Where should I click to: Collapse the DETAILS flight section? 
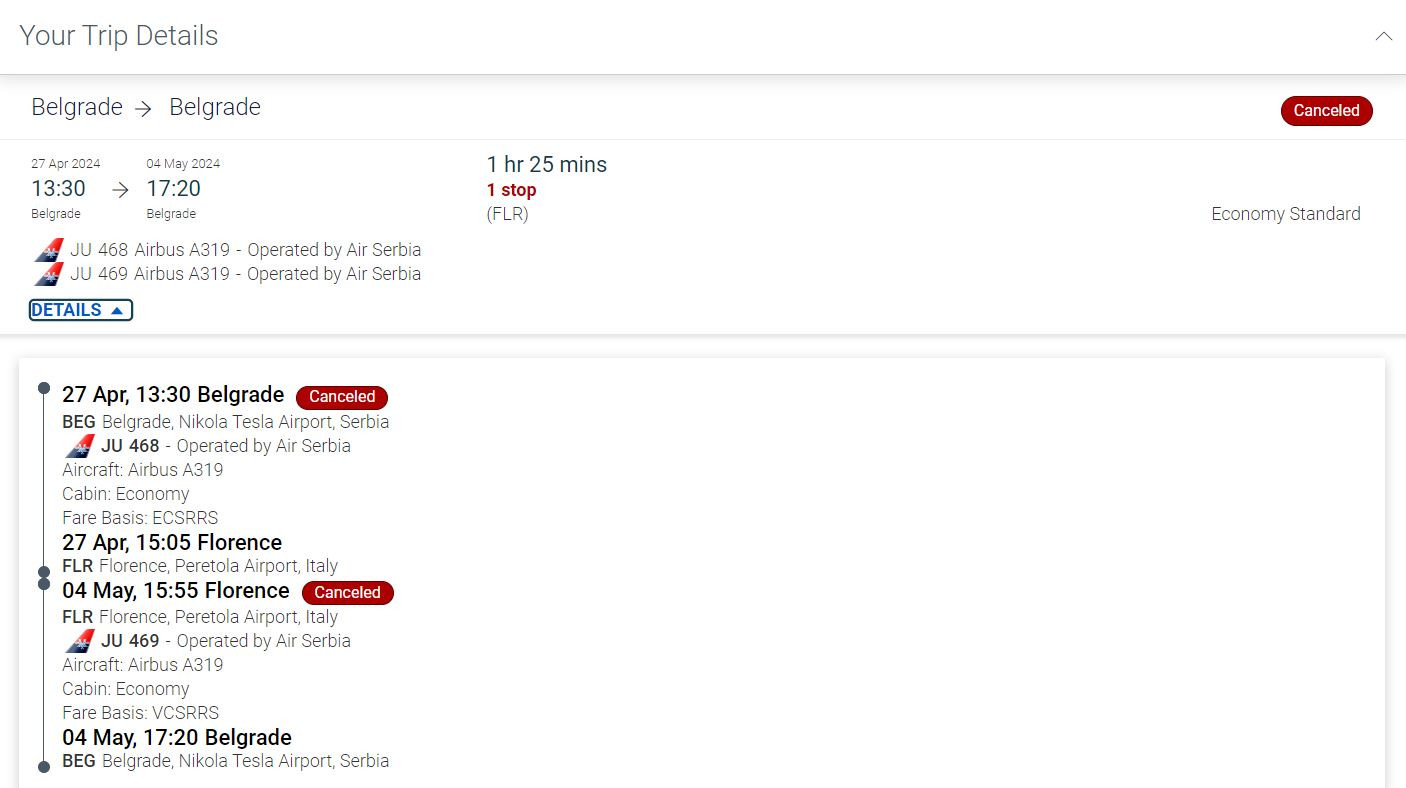tap(81, 310)
